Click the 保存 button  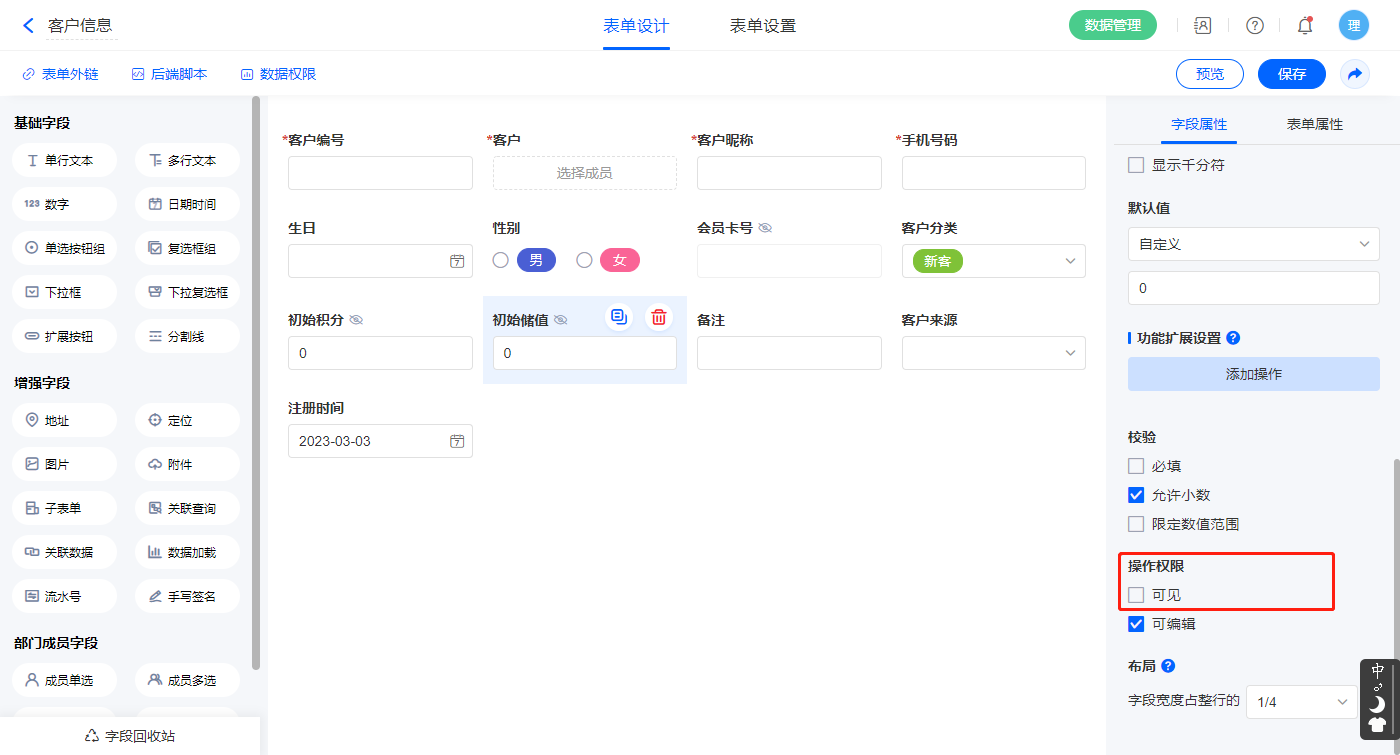click(1291, 74)
